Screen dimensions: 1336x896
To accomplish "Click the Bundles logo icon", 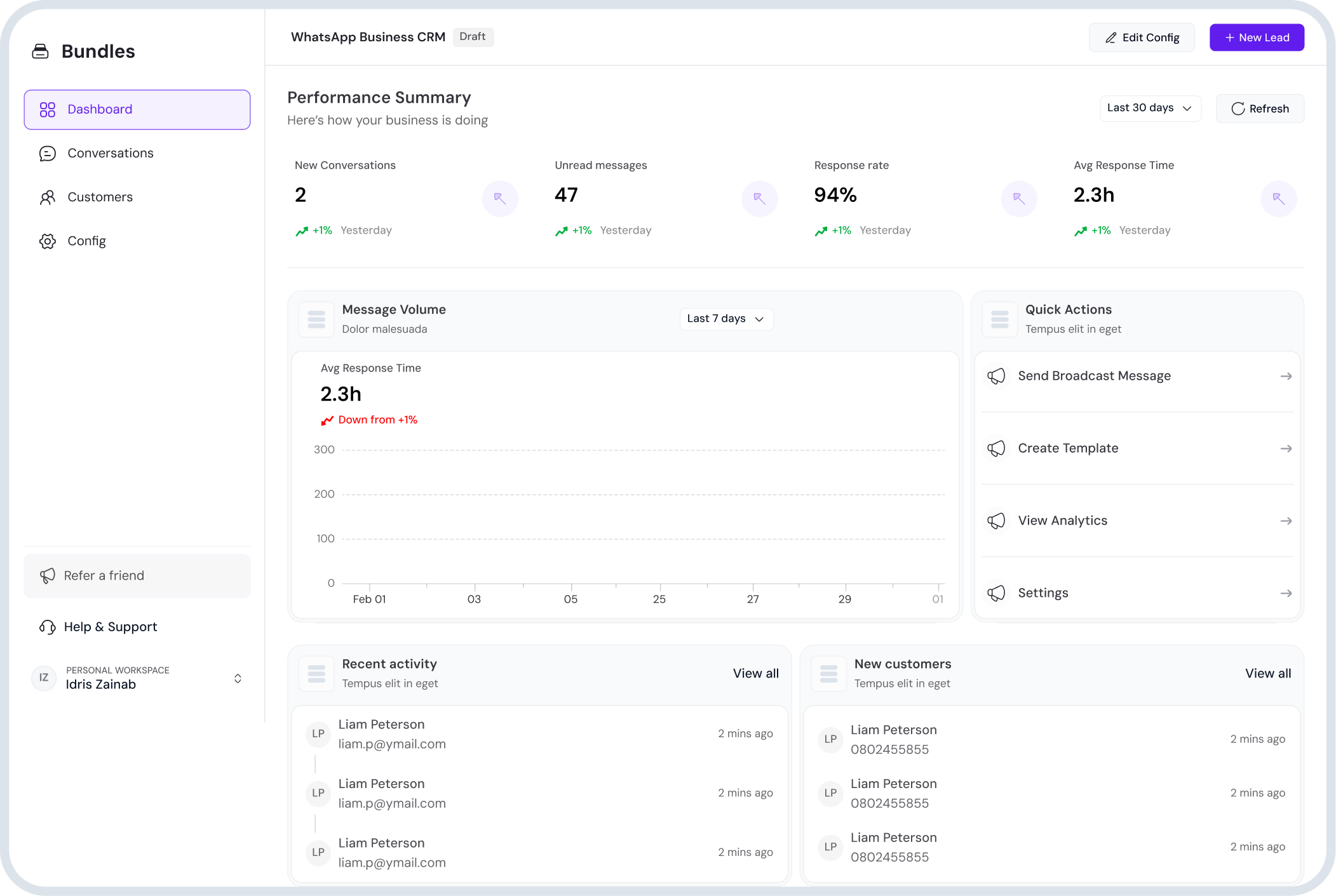I will click(40, 51).
